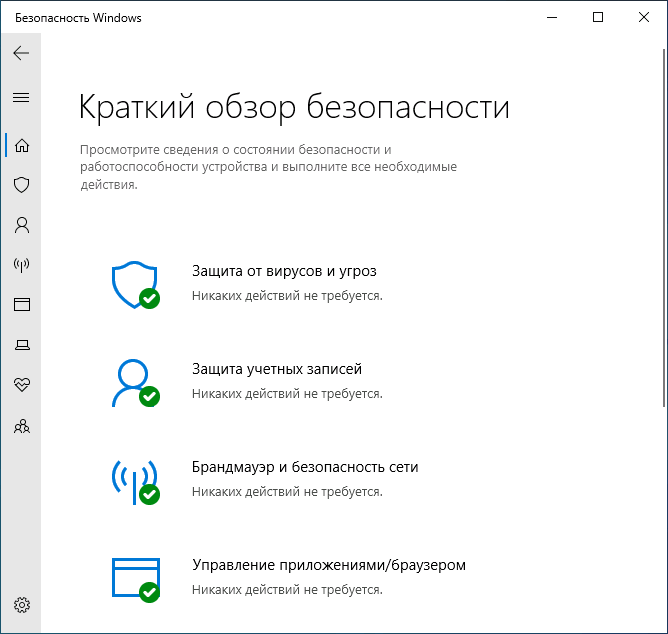
Task: Open the hamburger navigation menu
Action: point(21,98)
